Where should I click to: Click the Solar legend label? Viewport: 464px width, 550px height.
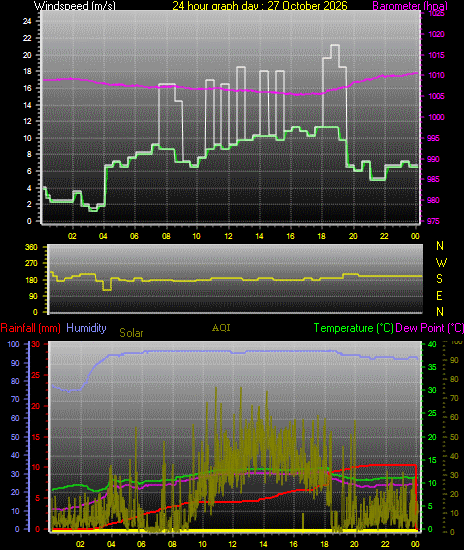pyautogui.click(x=131, y=333)
